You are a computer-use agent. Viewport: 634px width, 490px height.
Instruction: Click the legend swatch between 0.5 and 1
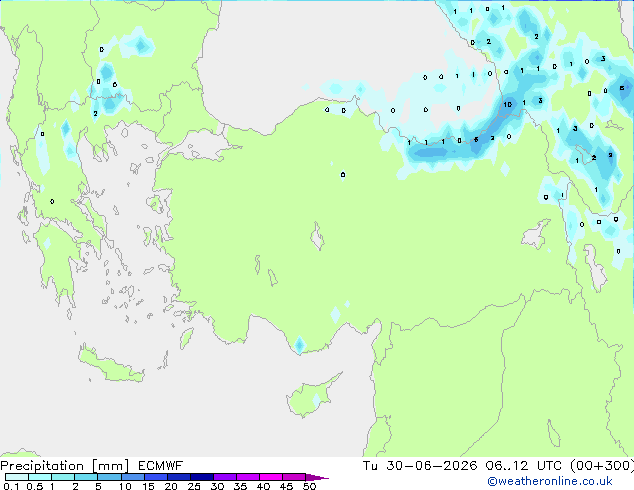(40, 477)
